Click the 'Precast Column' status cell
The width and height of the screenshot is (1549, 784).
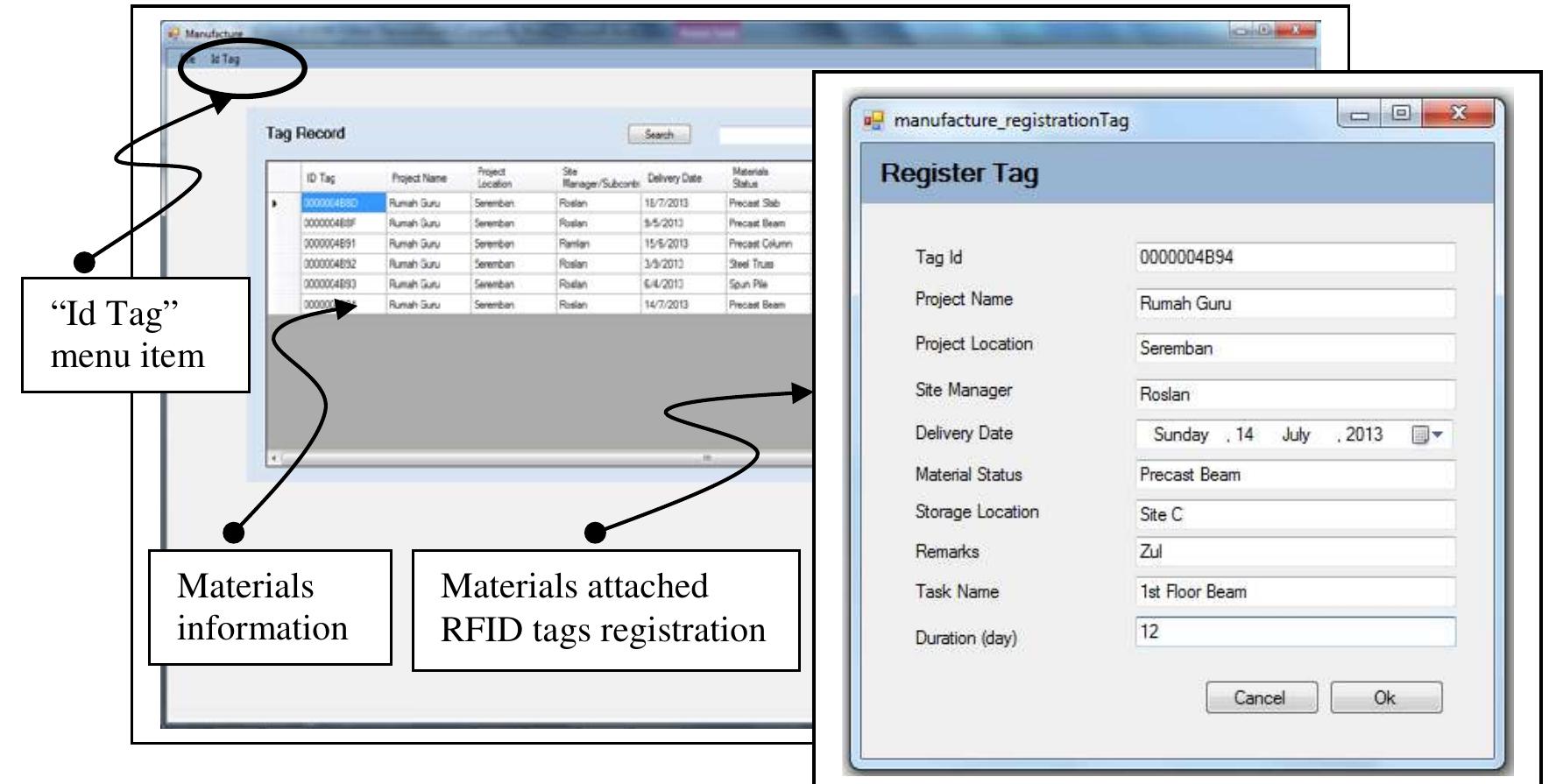[x=769, y=244]
